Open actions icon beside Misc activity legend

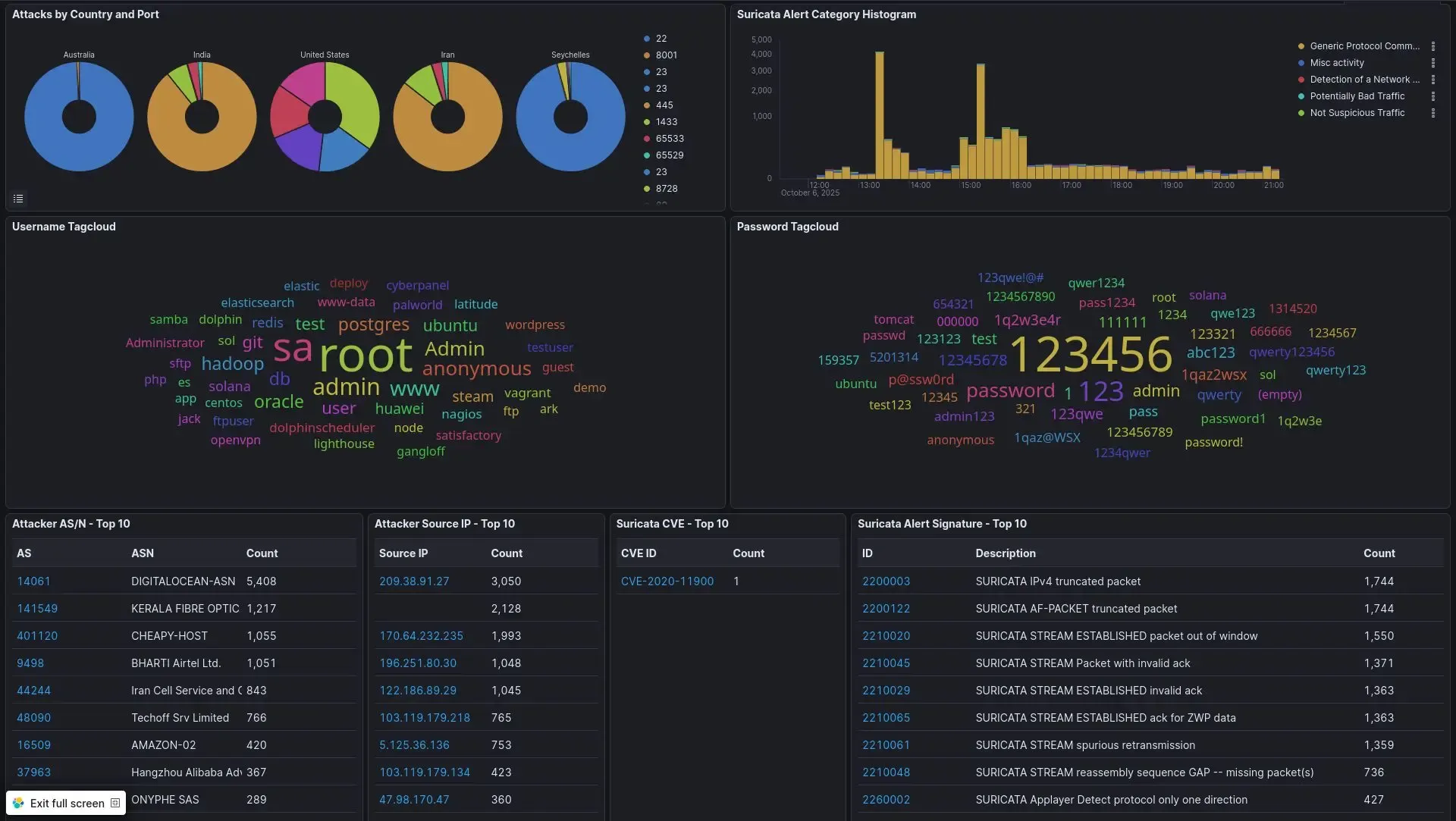(1433, 63)
